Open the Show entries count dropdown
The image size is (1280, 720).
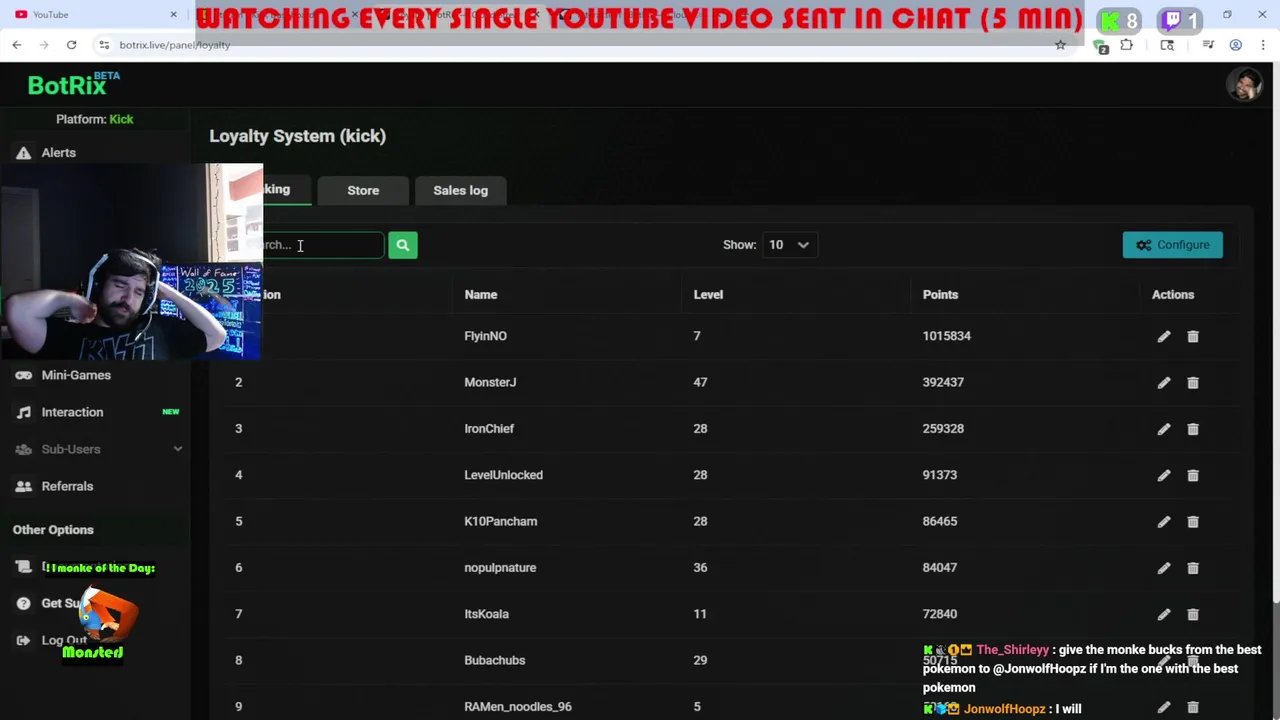pos(789,245)
